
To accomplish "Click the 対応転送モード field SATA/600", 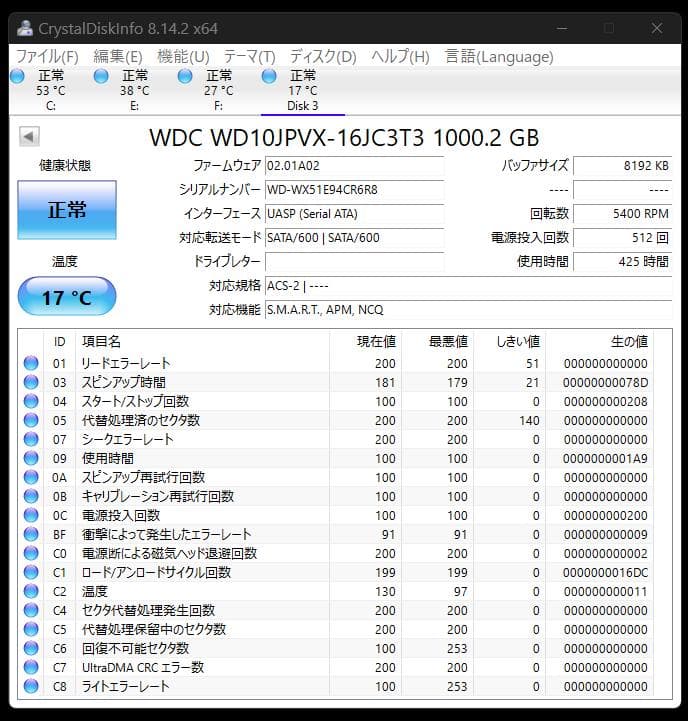I will point(355,237).
